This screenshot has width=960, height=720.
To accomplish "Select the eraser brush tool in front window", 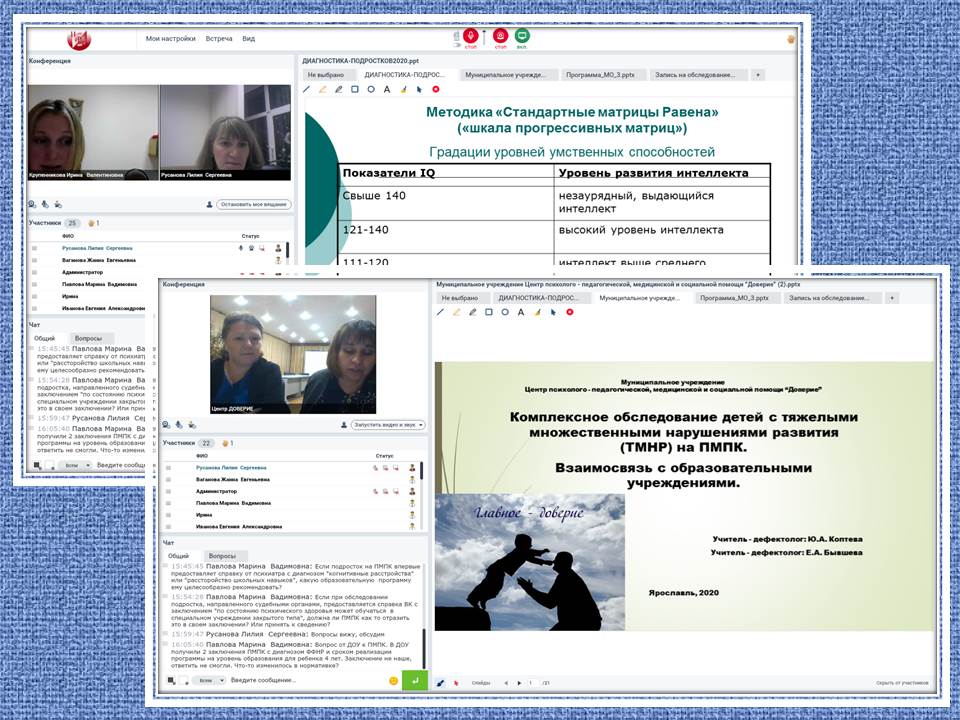I will (538, 312).
